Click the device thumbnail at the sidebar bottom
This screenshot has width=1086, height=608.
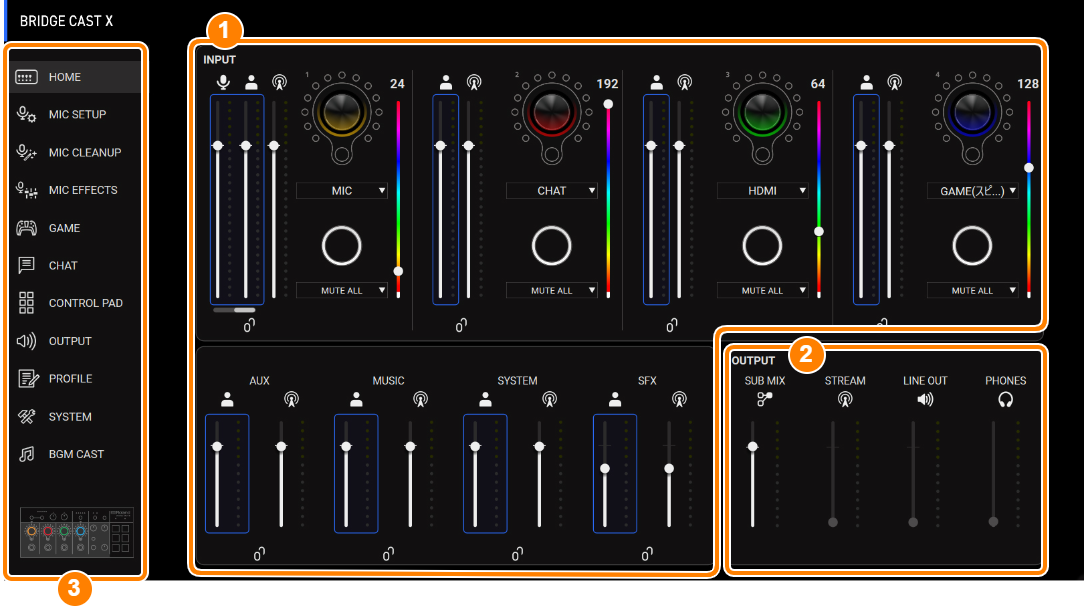(76, 532)
